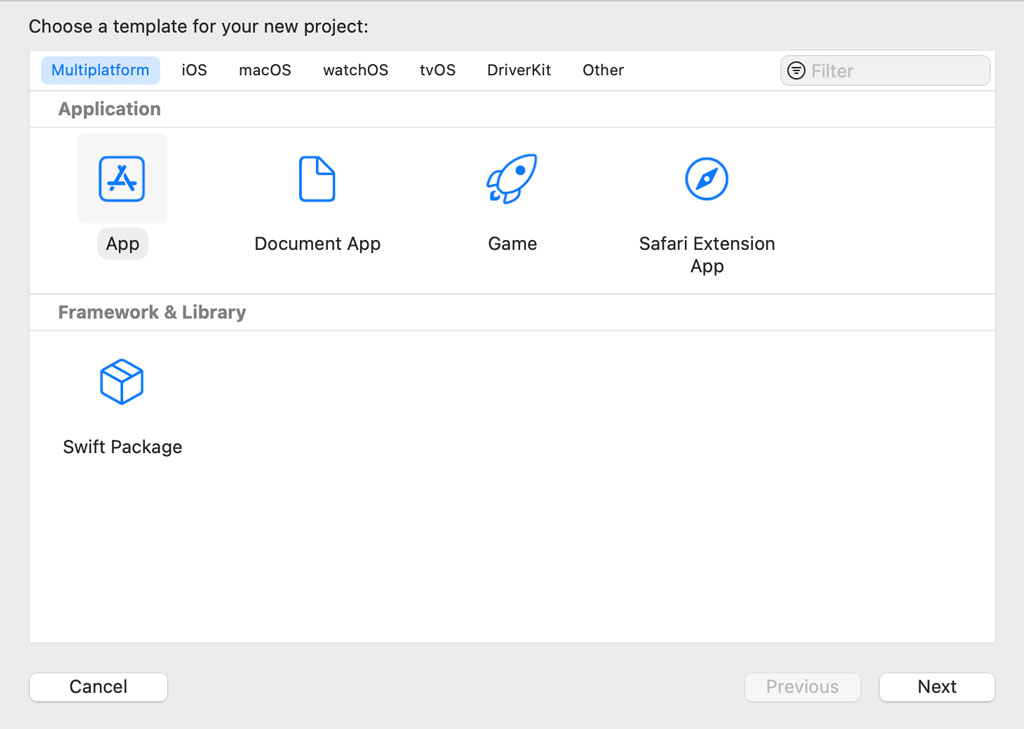The width and height of the screenshot is (1024, 729).
Task: Open the watchOS tab
Action: [355, 70]
